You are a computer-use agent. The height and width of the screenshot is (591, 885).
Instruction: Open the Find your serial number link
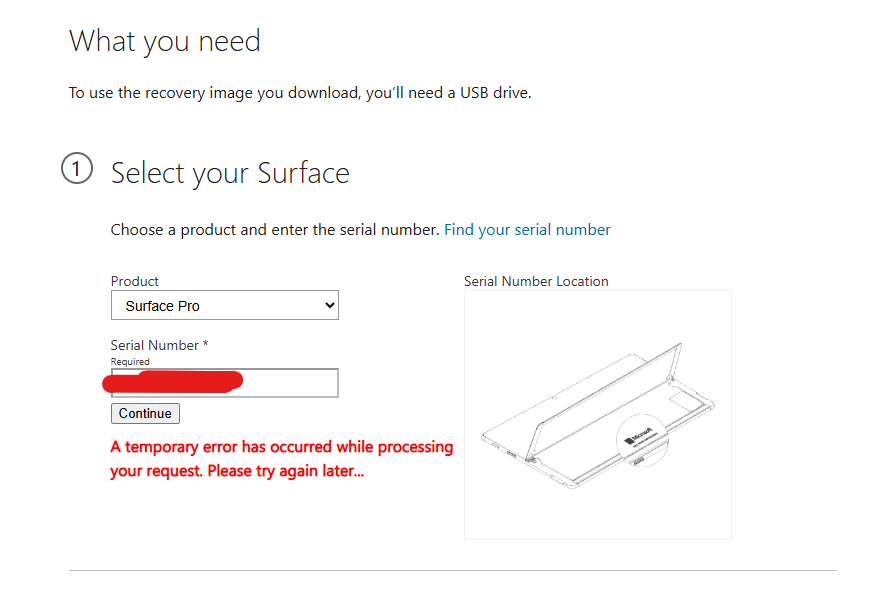pos(527,230)
